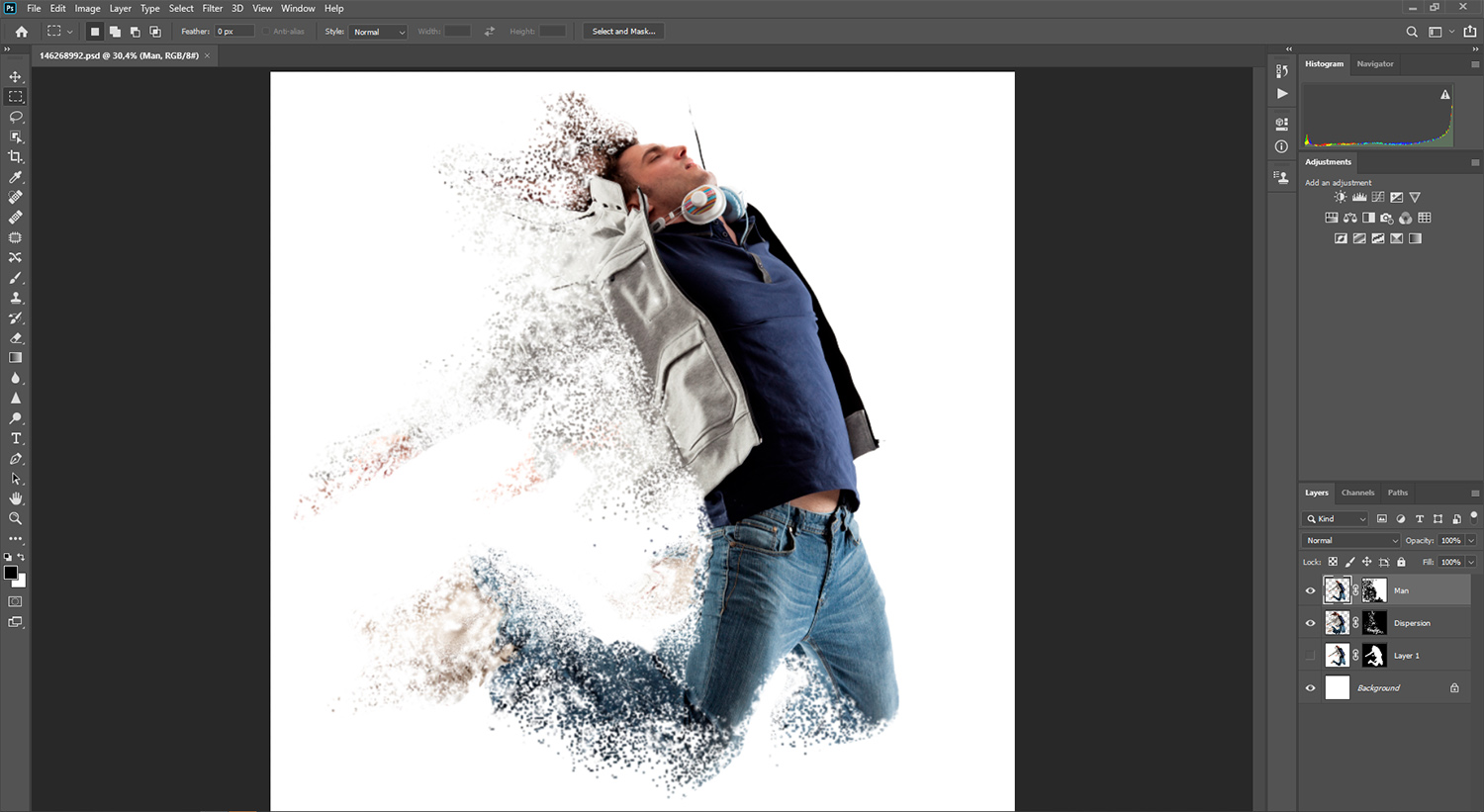Viewport: 1484px width, 812px height.
Task: Choose the Crop tool
Action: click(15, 155)
